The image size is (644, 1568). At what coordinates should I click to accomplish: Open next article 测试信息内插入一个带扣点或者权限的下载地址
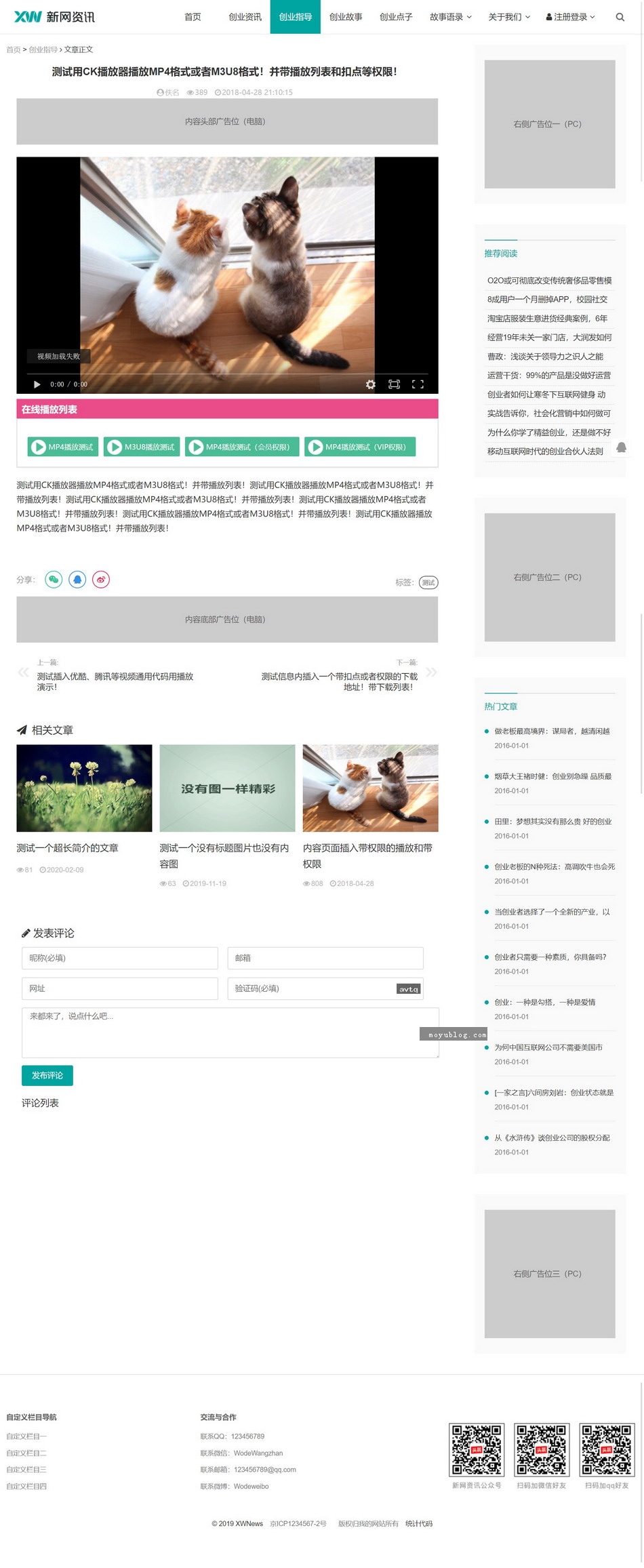coord(340,681)
